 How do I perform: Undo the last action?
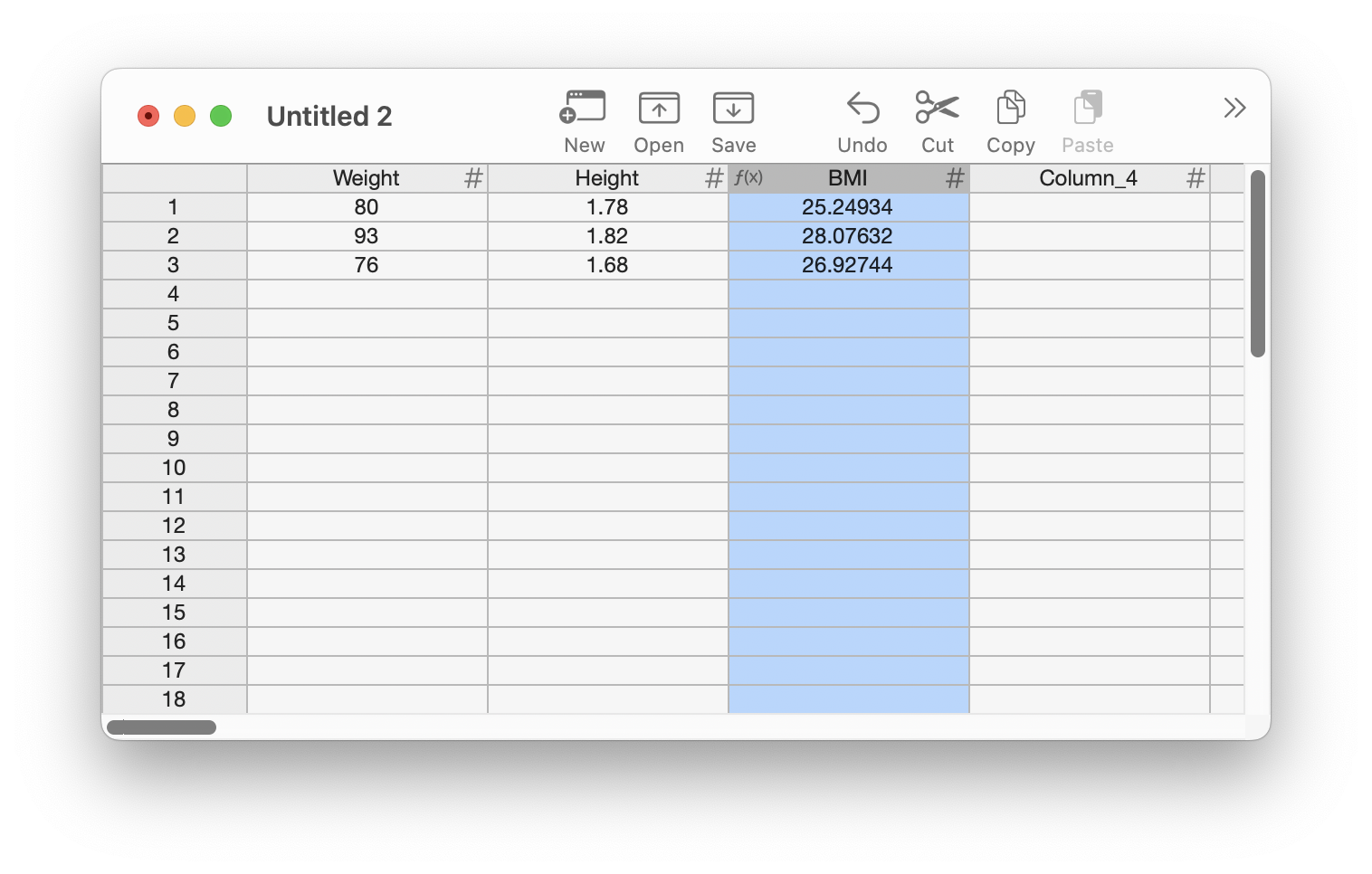pos(862,108)
